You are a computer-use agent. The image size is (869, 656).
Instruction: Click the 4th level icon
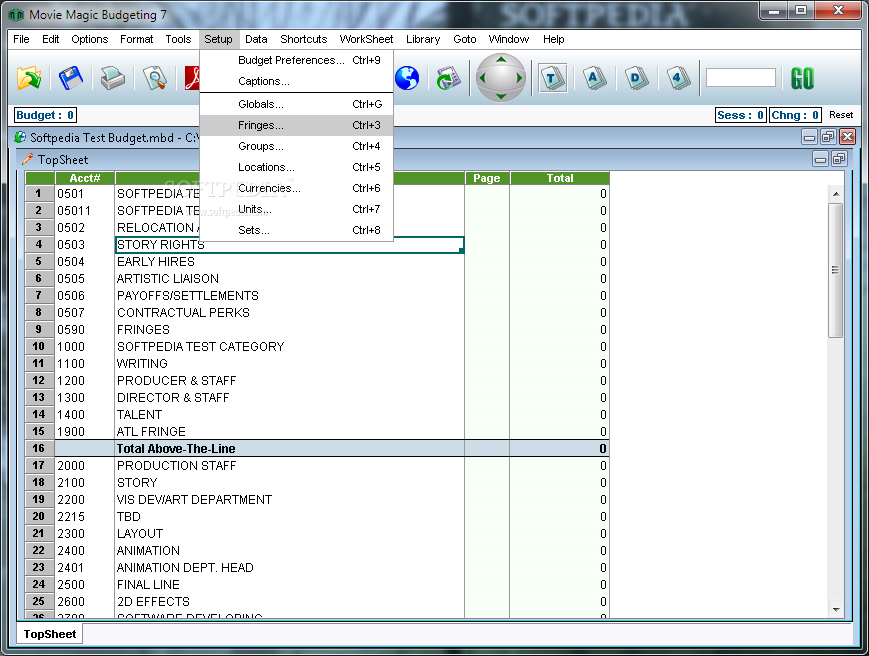pos(678,78)
